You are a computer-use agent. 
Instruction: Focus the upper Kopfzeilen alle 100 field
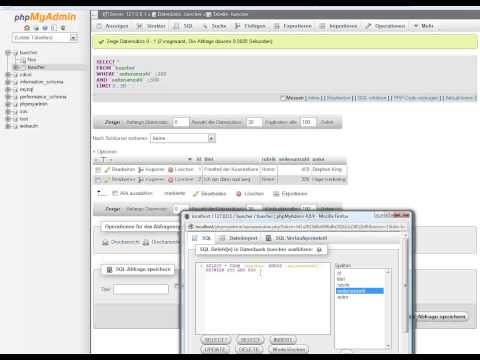(308, 122)
